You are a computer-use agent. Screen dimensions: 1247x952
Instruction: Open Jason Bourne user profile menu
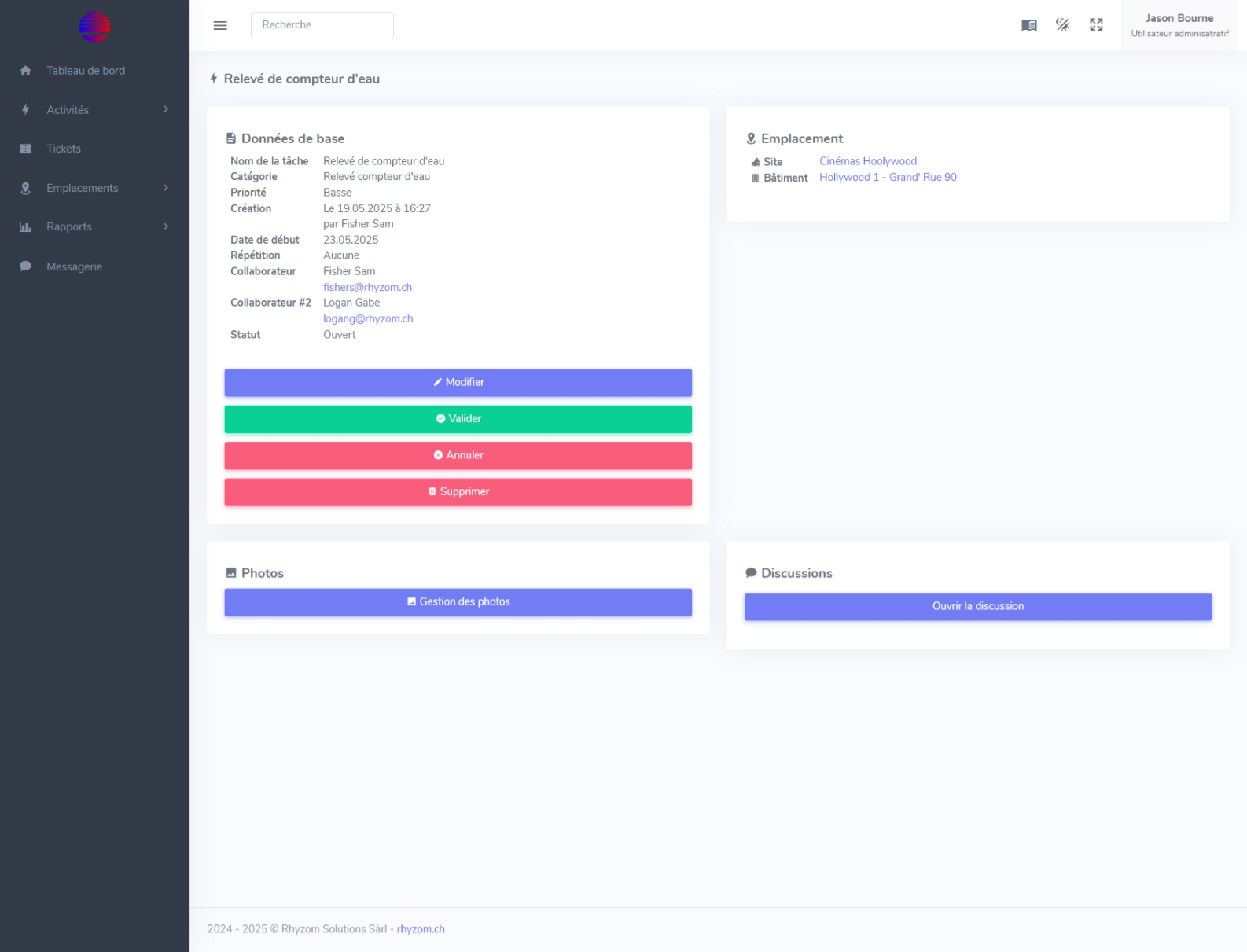tap(1179, 25)
